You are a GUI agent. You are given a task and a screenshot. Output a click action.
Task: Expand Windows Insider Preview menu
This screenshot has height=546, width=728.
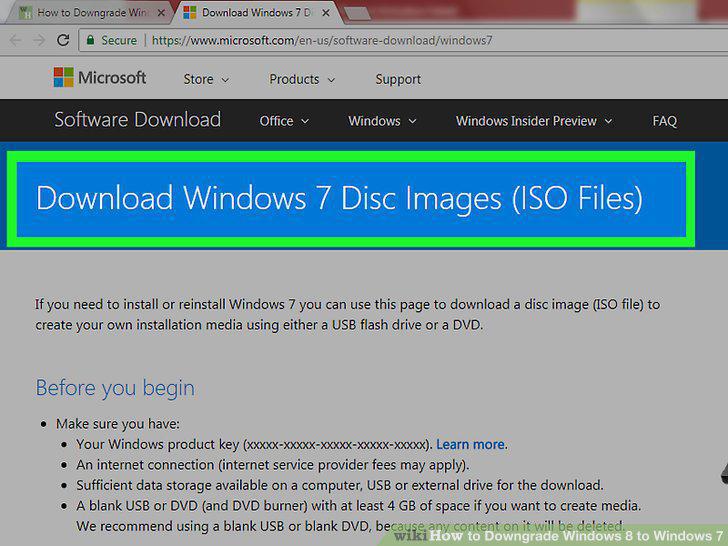click(534, 121)
